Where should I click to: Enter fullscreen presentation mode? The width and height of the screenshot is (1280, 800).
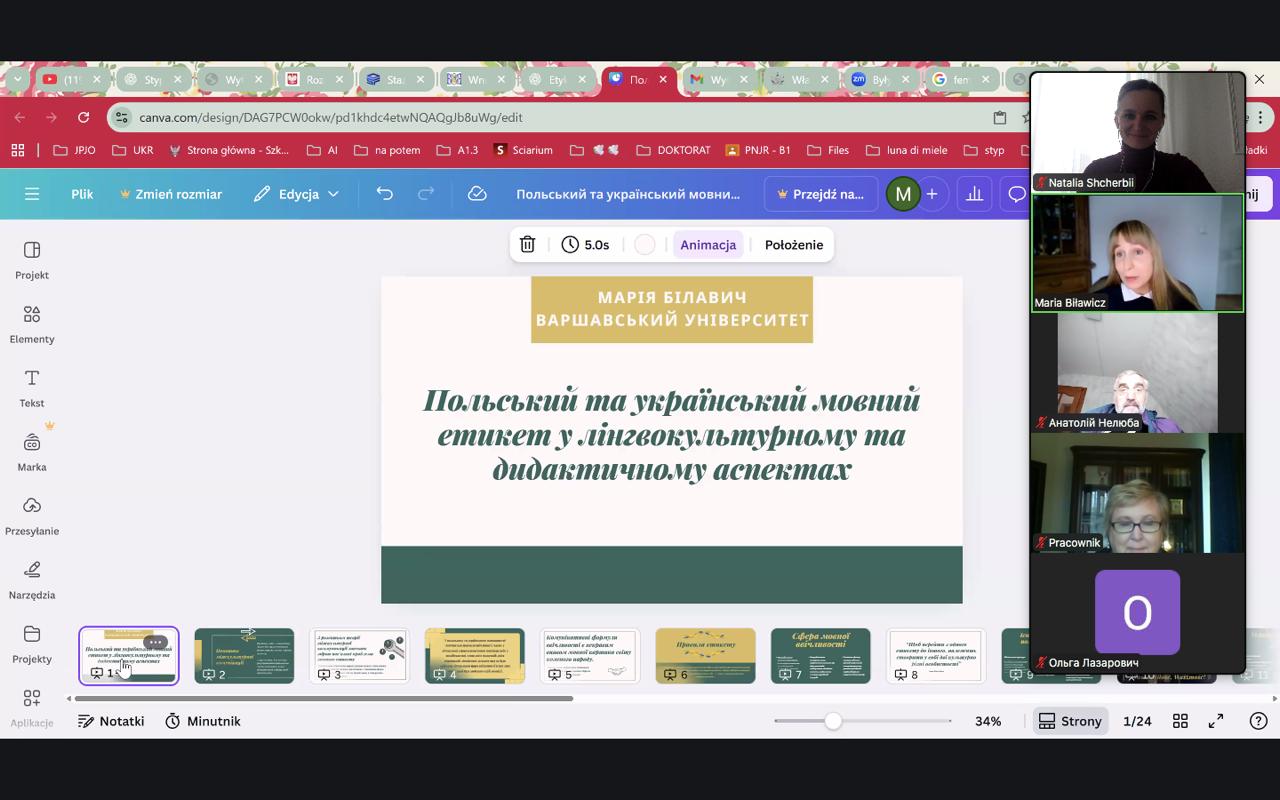pyautogui.click(x=1216, y=721)
